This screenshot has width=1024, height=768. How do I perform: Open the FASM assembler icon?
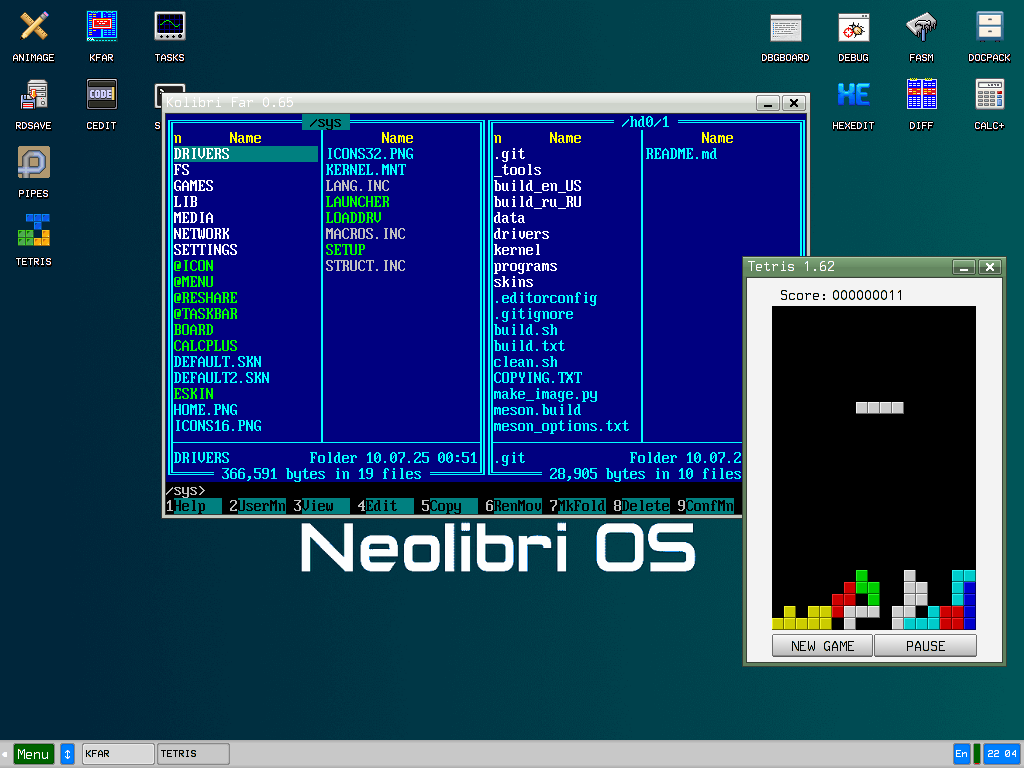(x=921, y=37)
